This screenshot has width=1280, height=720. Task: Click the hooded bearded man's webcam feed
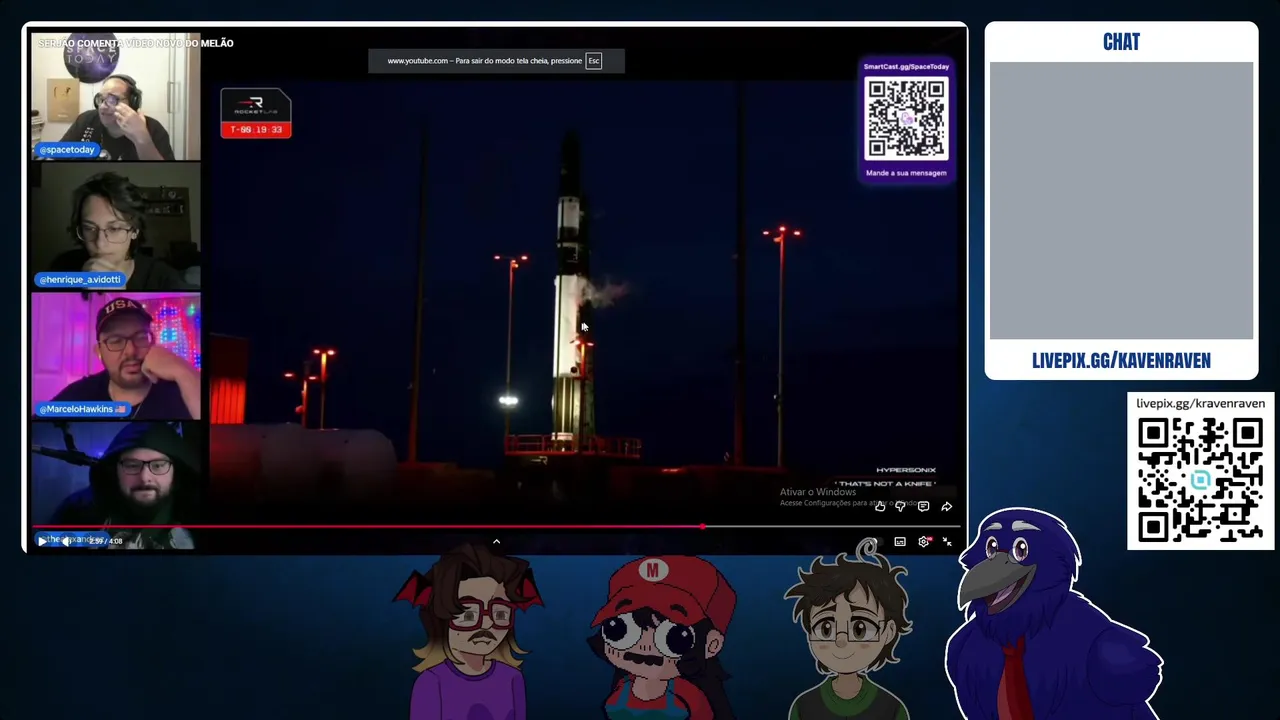pos(116,484)
